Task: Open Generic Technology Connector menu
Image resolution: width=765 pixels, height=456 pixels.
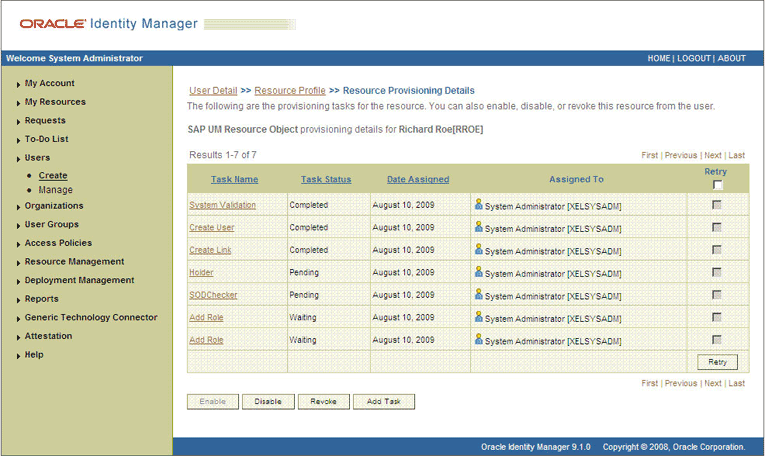Action: coord(91,317)
